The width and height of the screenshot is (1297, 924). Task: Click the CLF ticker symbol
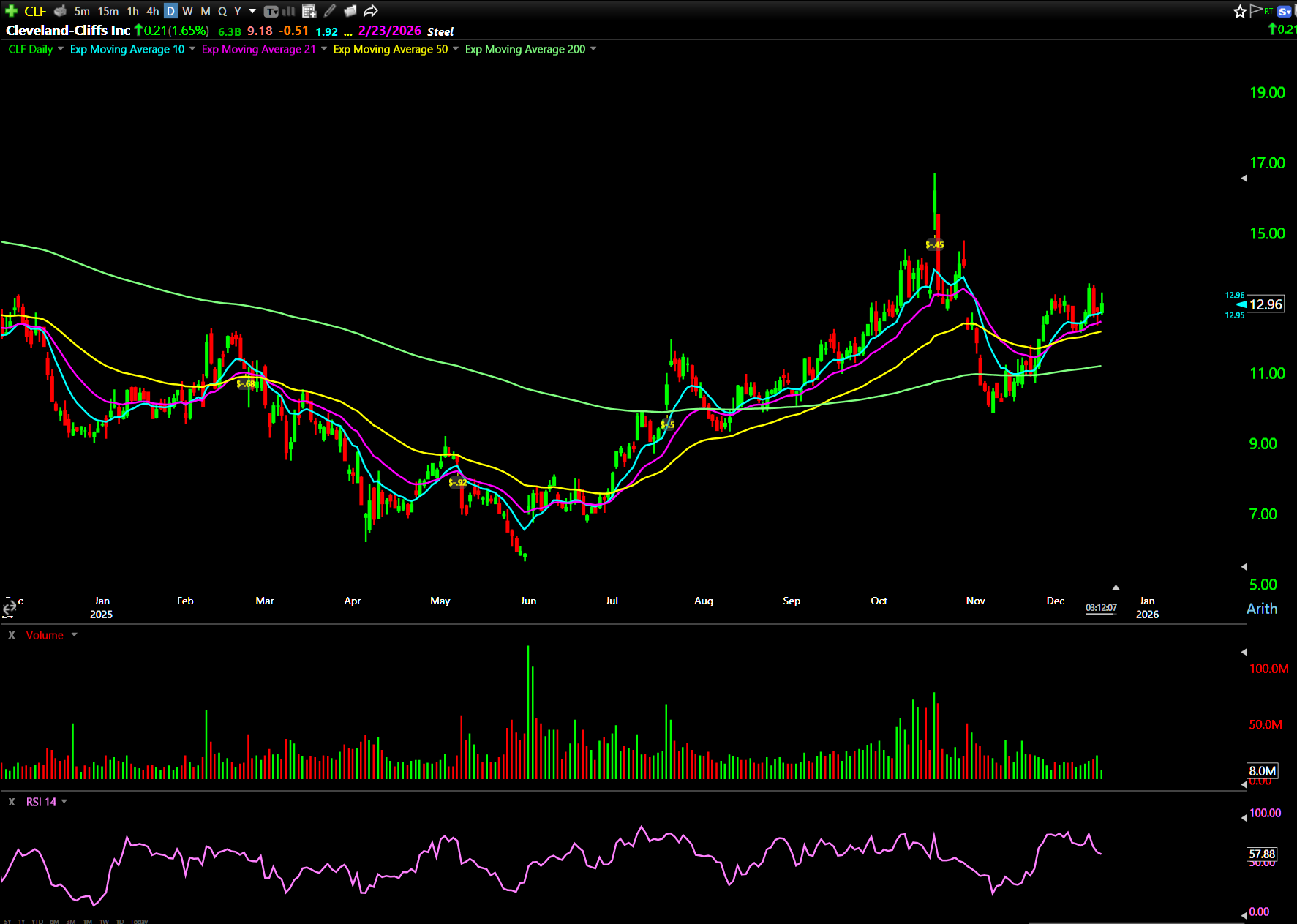[35, 11]
